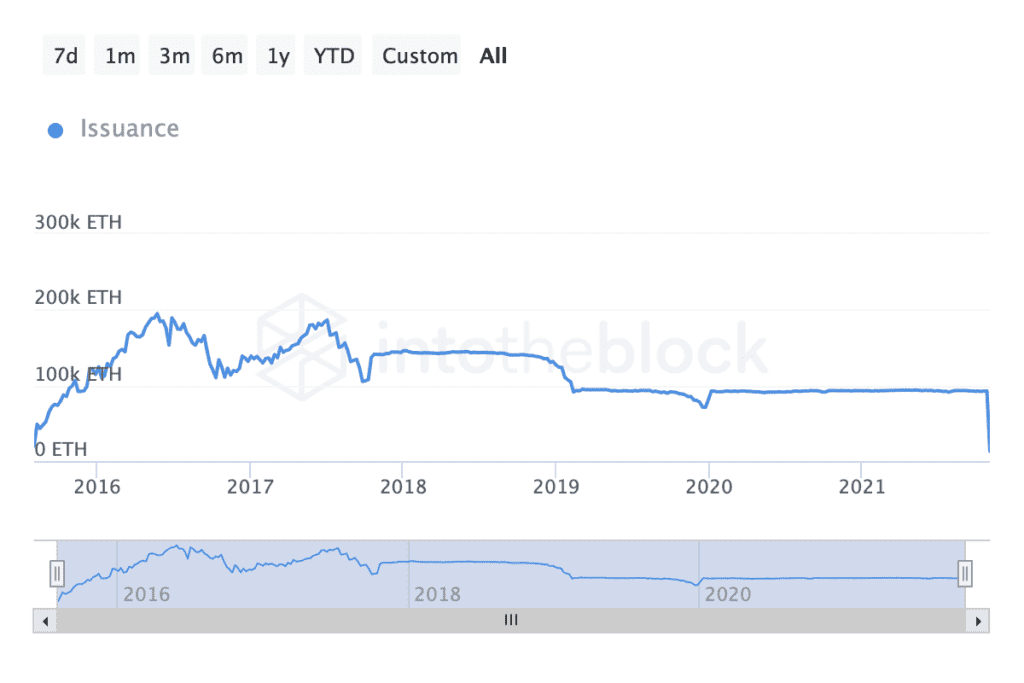
Task: Toggle the Issuance series legend label
Action: pos(130,129)
